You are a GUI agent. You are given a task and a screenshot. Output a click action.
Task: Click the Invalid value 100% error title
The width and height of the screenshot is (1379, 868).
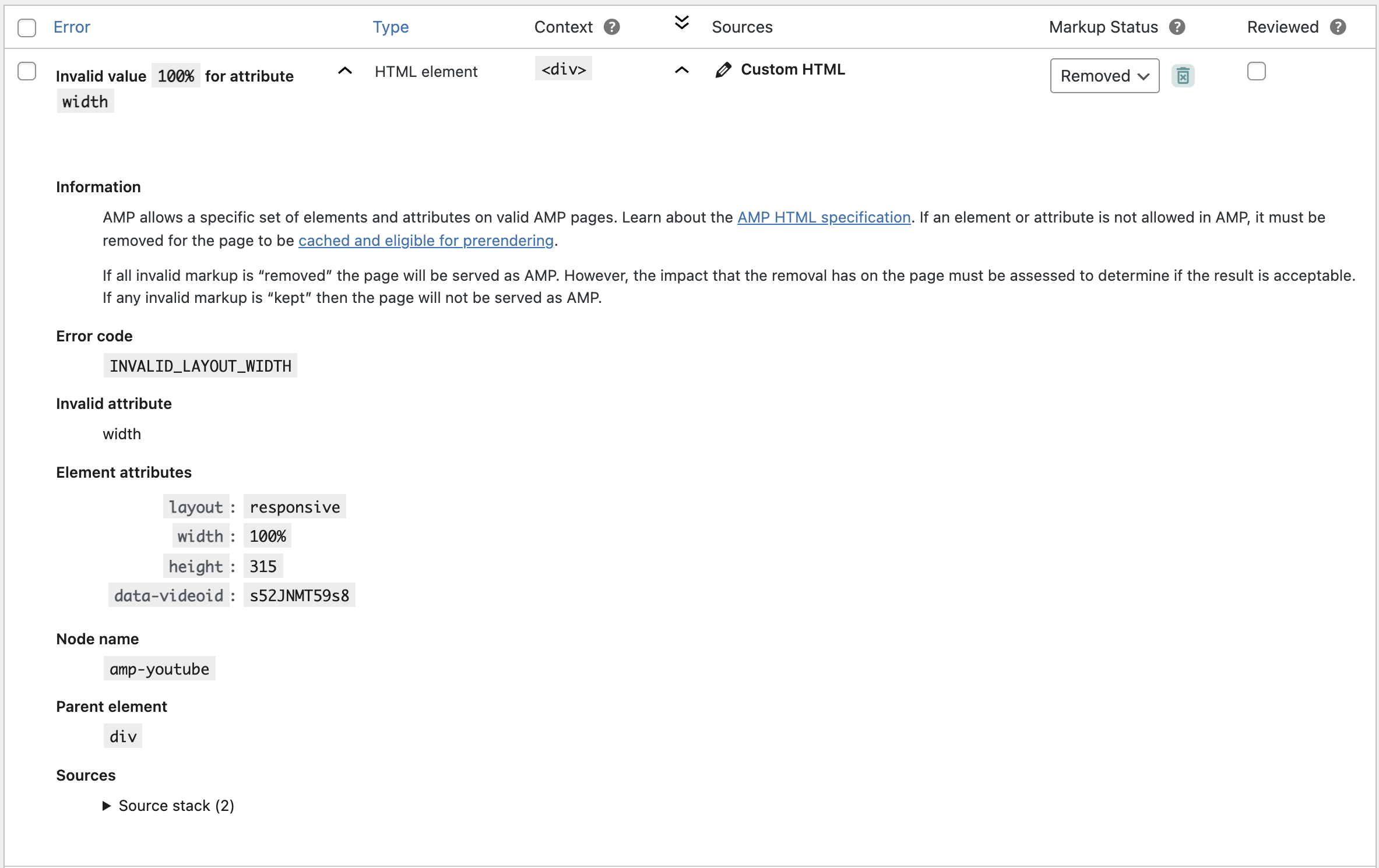175,89
